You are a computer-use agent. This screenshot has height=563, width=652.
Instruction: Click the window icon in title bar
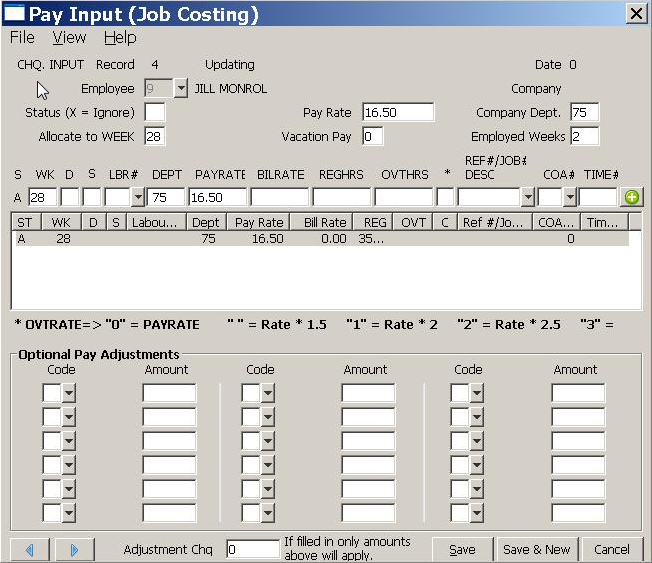14,13
